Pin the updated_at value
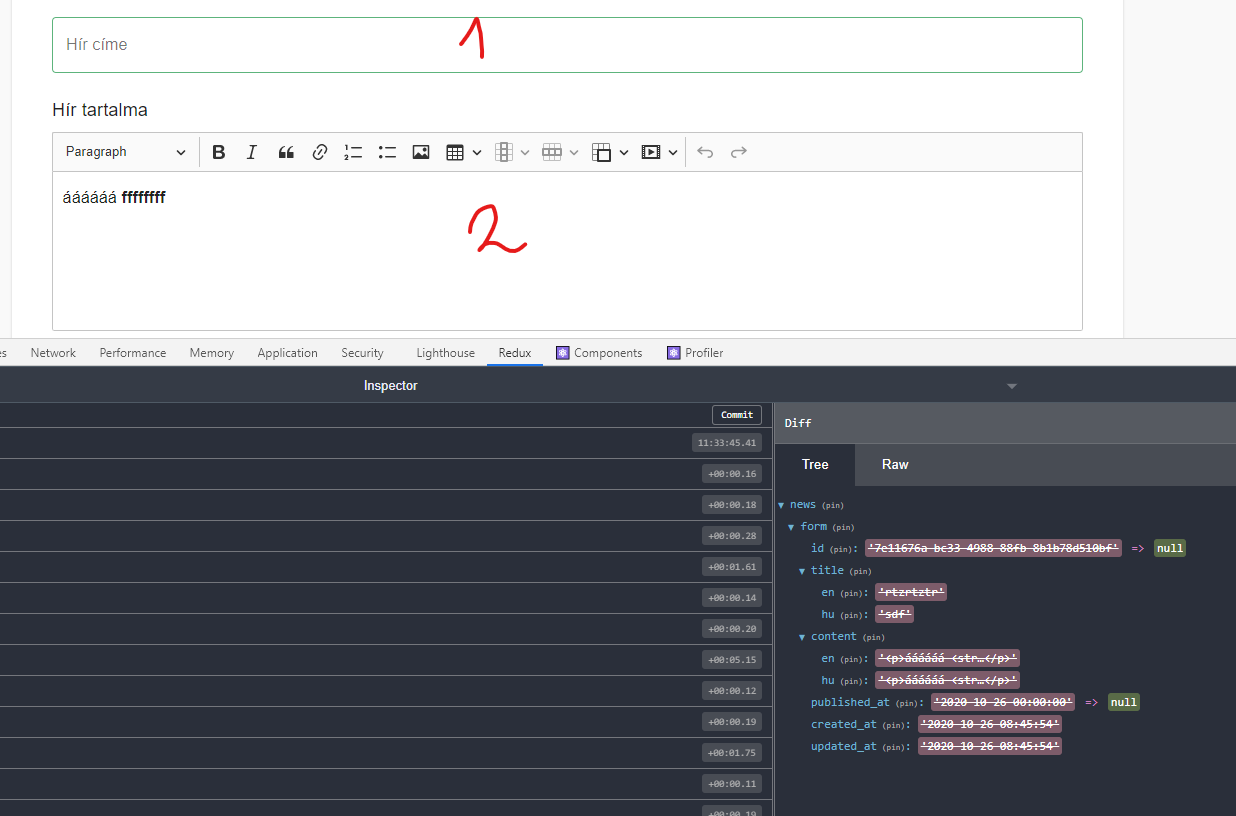 (896, 747)
